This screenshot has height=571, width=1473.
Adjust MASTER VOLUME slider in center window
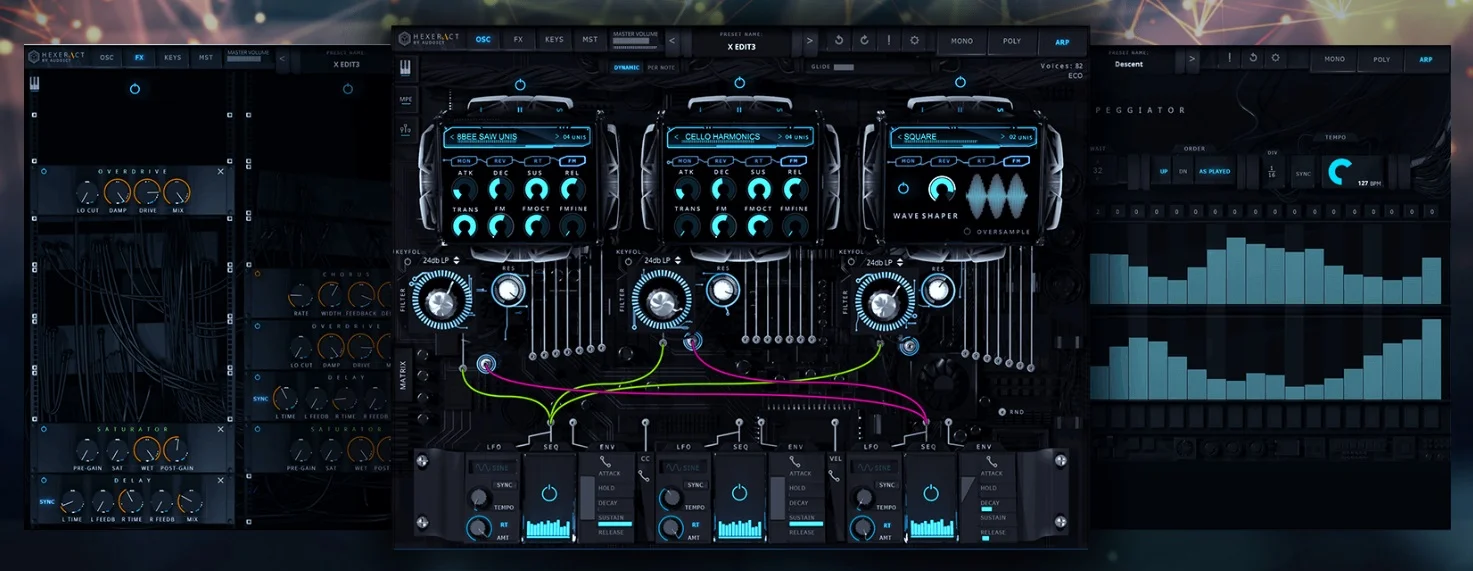pos(636,43)
